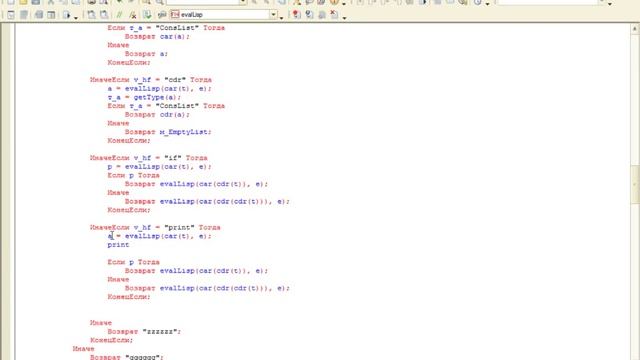Click the conditional breakpoint icon beside red dot
The width and height of the screenshot is (640, 360).
(x=309, y=15)
